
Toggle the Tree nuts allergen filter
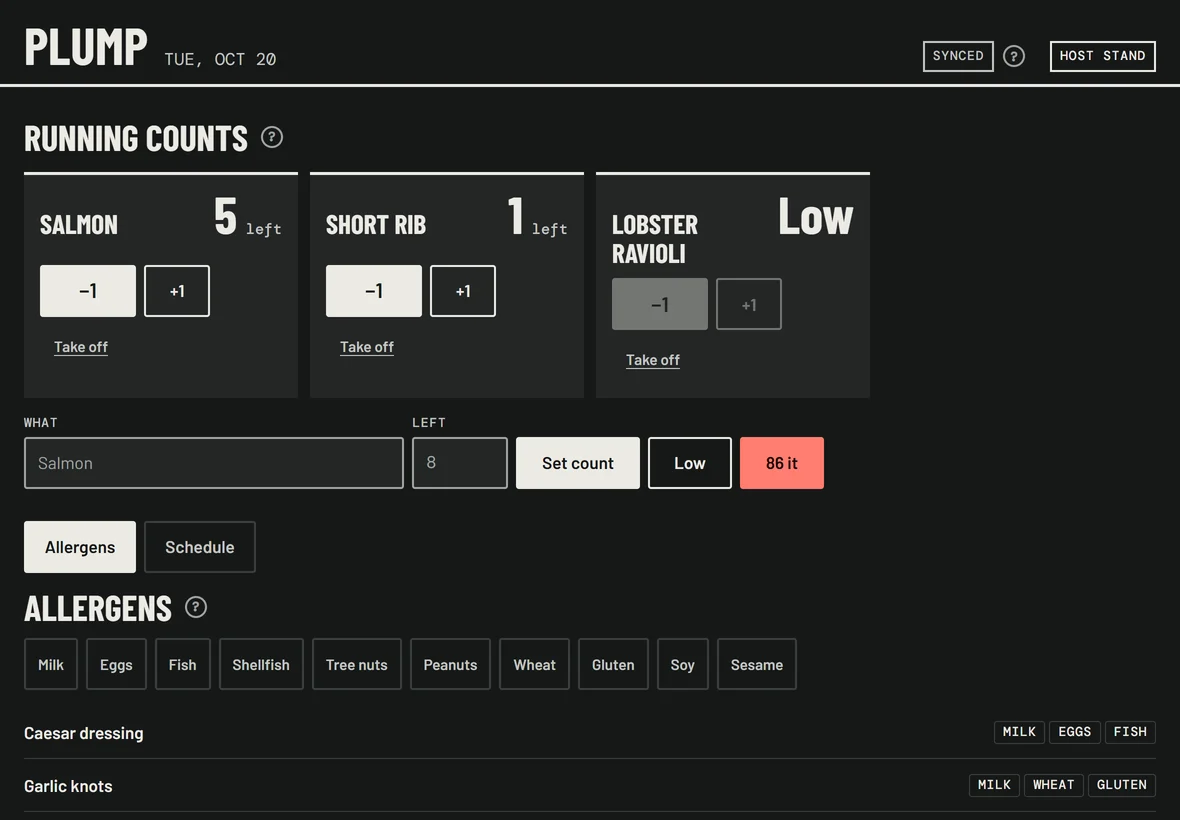click(357, 664)
